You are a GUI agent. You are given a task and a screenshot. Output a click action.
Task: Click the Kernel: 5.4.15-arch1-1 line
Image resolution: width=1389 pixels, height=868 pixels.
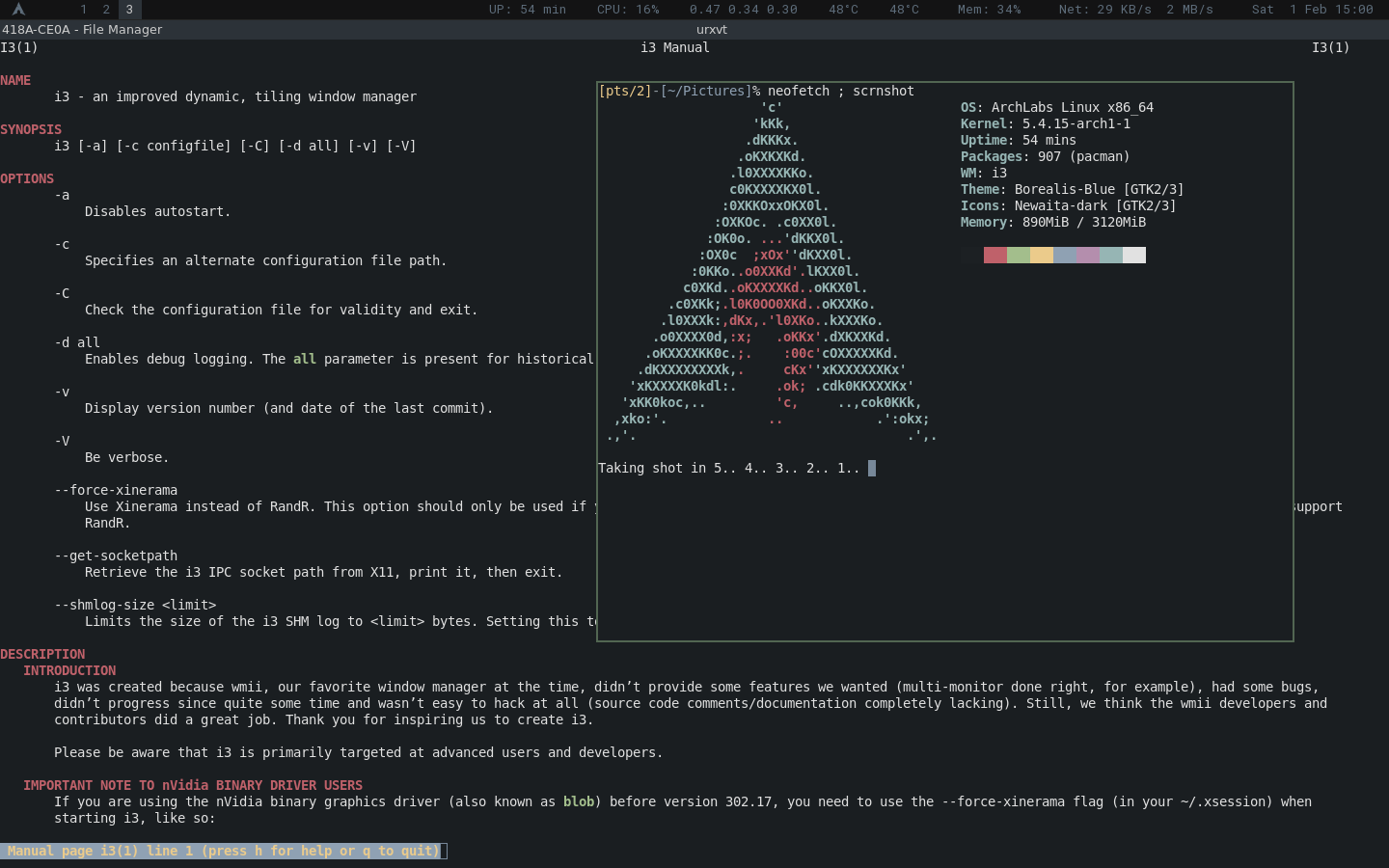[x=1046, y=123]
